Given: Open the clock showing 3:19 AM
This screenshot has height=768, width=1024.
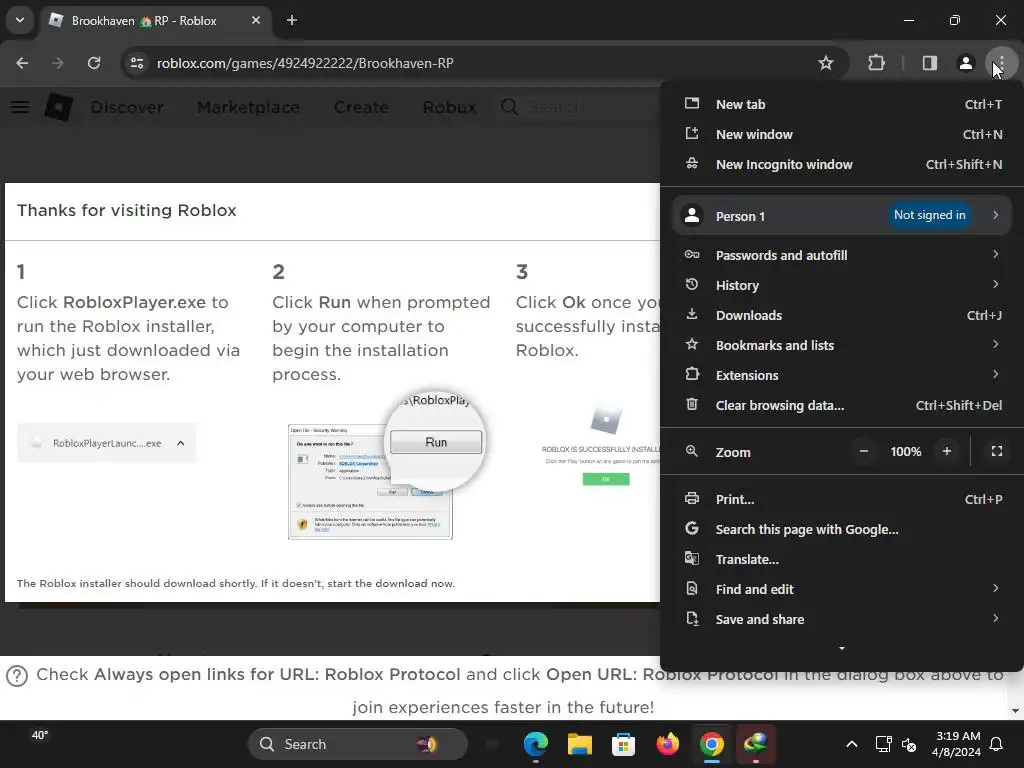Looking at the screenshot, I should [957, 744].
